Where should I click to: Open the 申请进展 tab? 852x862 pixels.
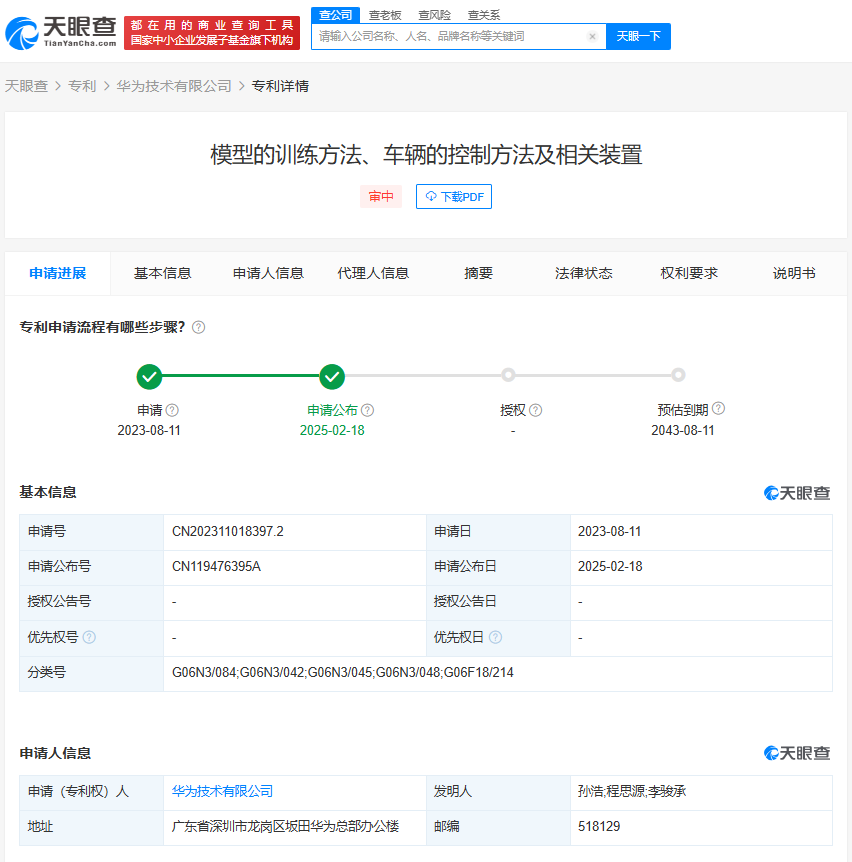(58, 273)
